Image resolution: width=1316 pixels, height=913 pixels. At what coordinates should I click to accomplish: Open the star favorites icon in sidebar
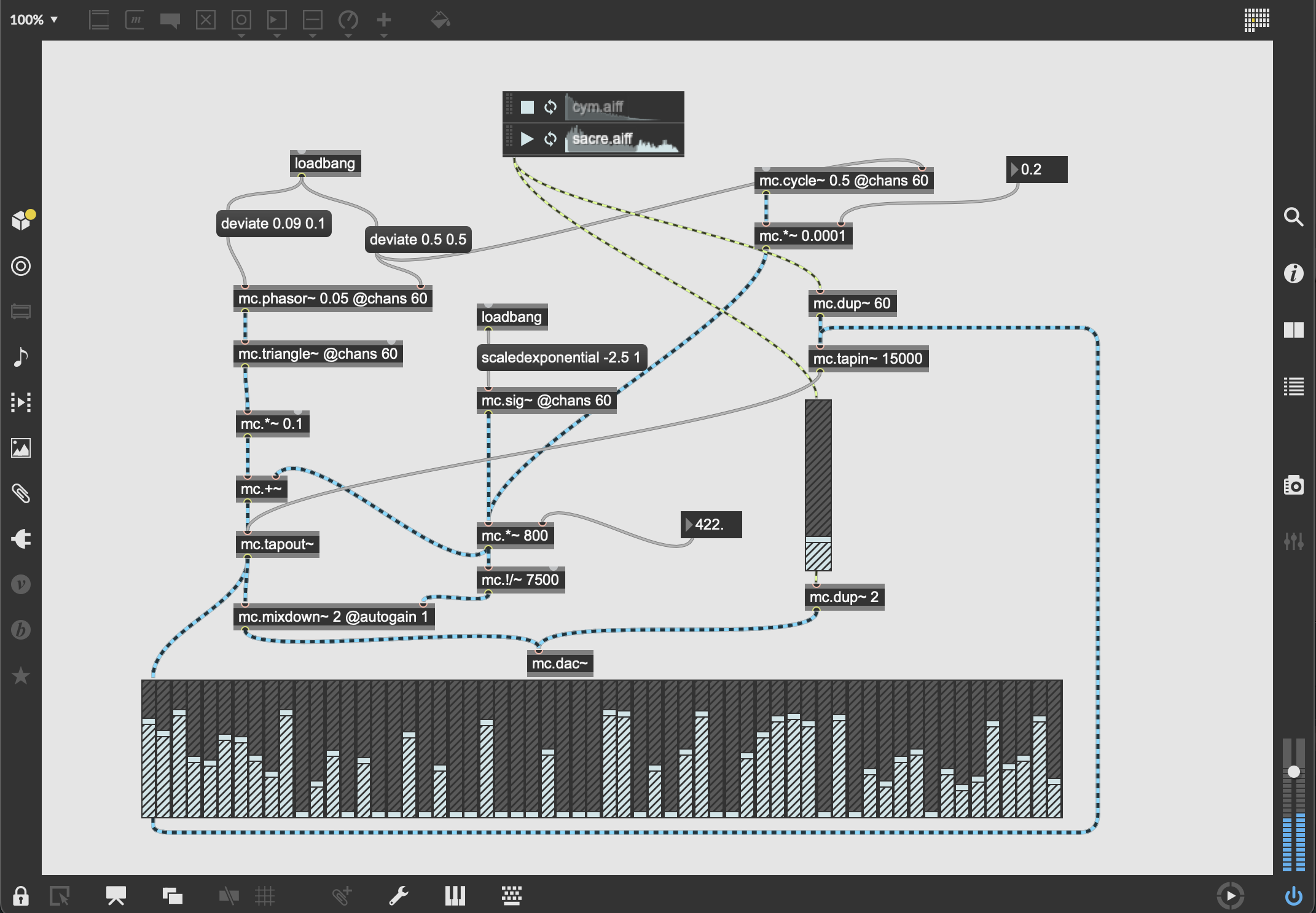pyautogui.click(x=21, y=675)
